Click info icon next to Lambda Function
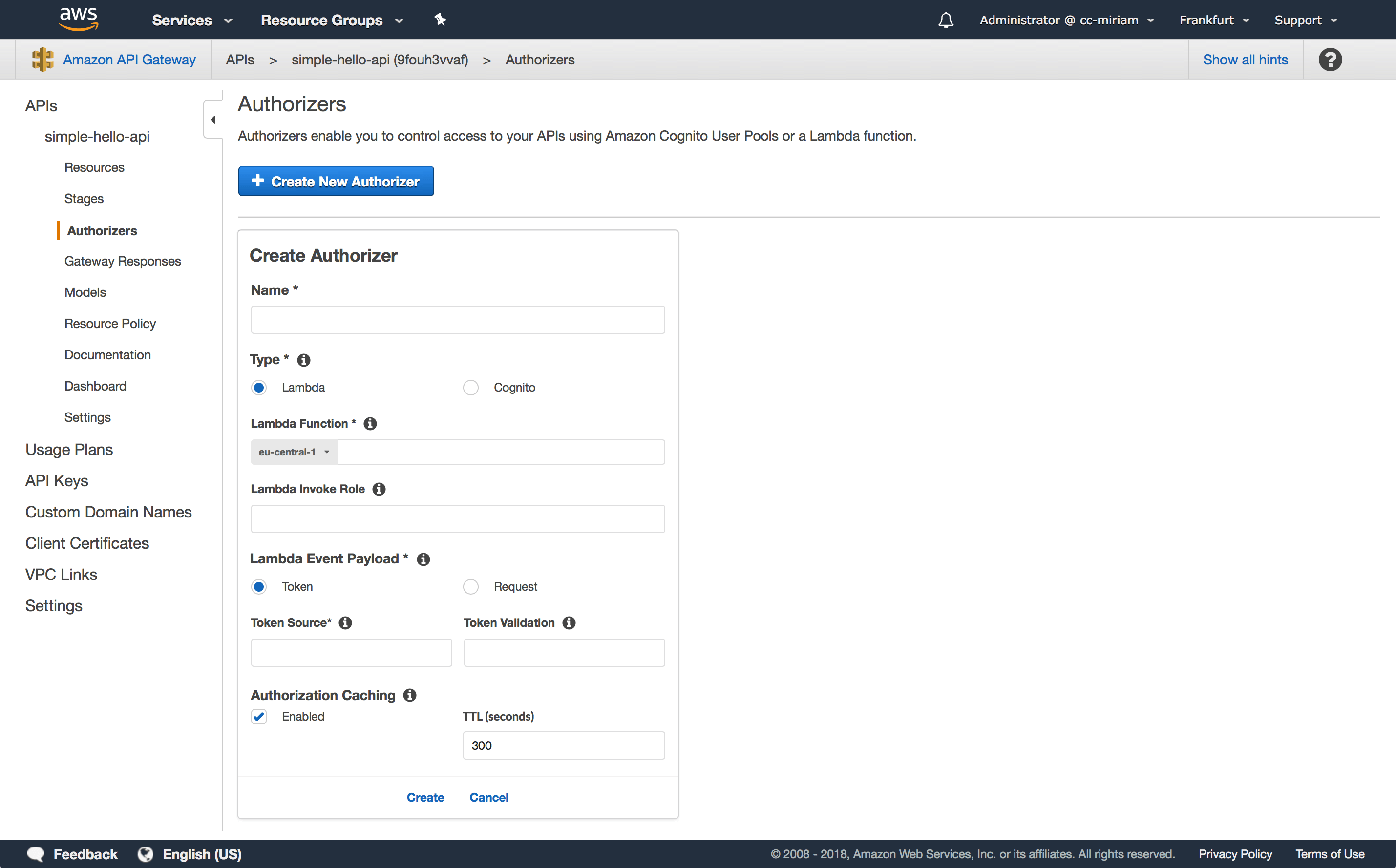1396x868 pixels. [370, 424]
